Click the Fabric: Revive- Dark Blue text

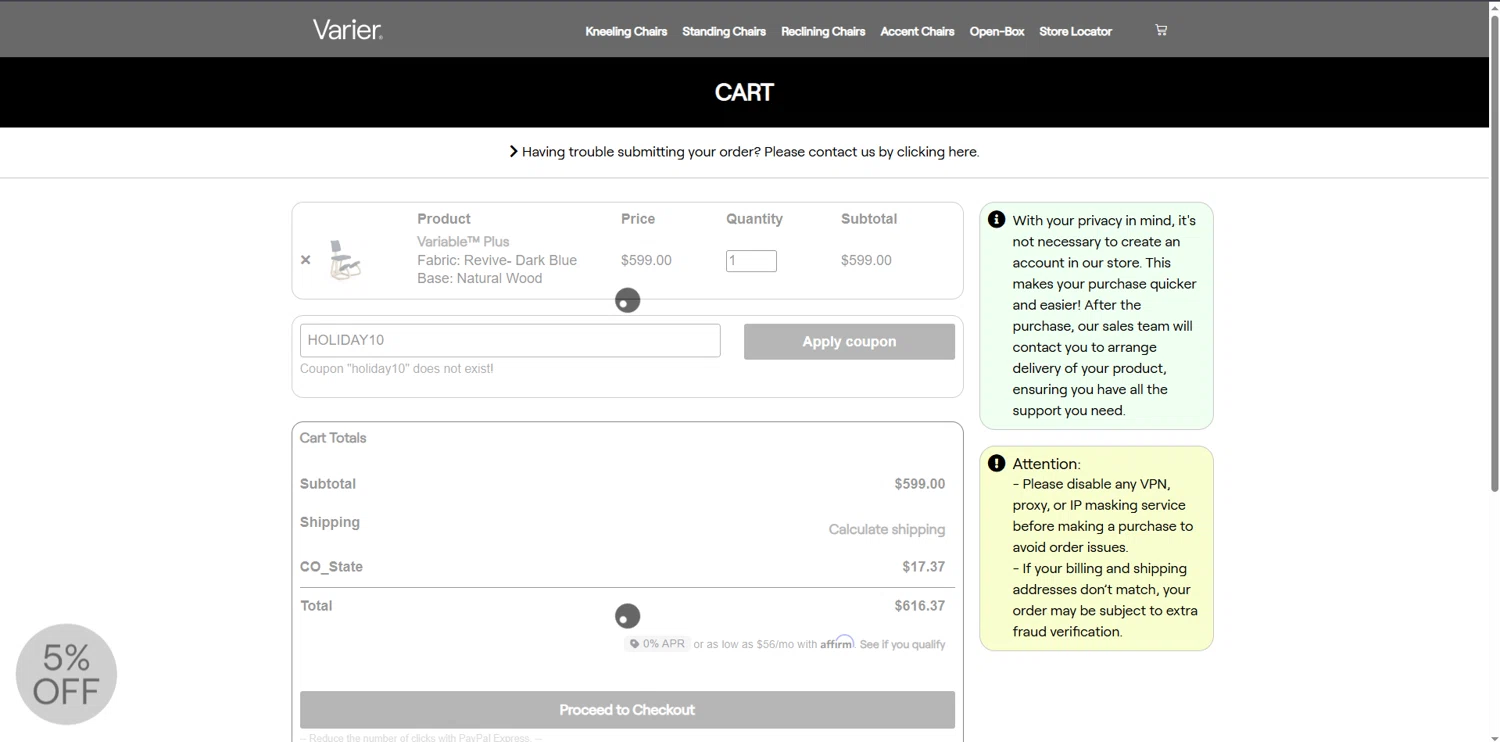(497, 260)
